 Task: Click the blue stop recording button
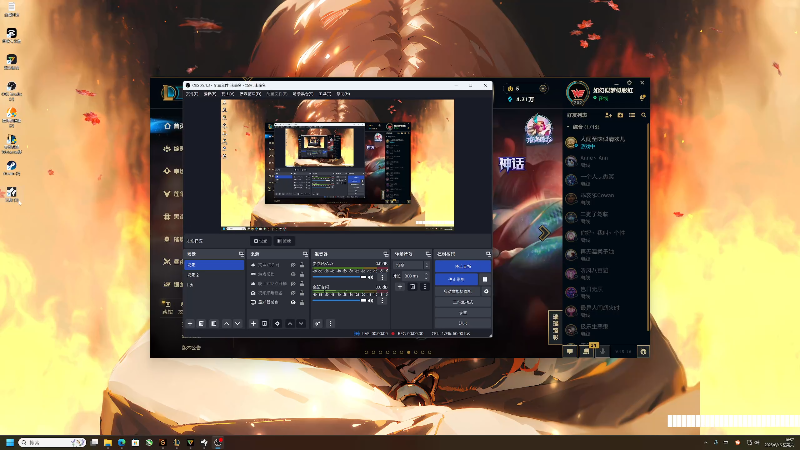[x=456, y=280]
